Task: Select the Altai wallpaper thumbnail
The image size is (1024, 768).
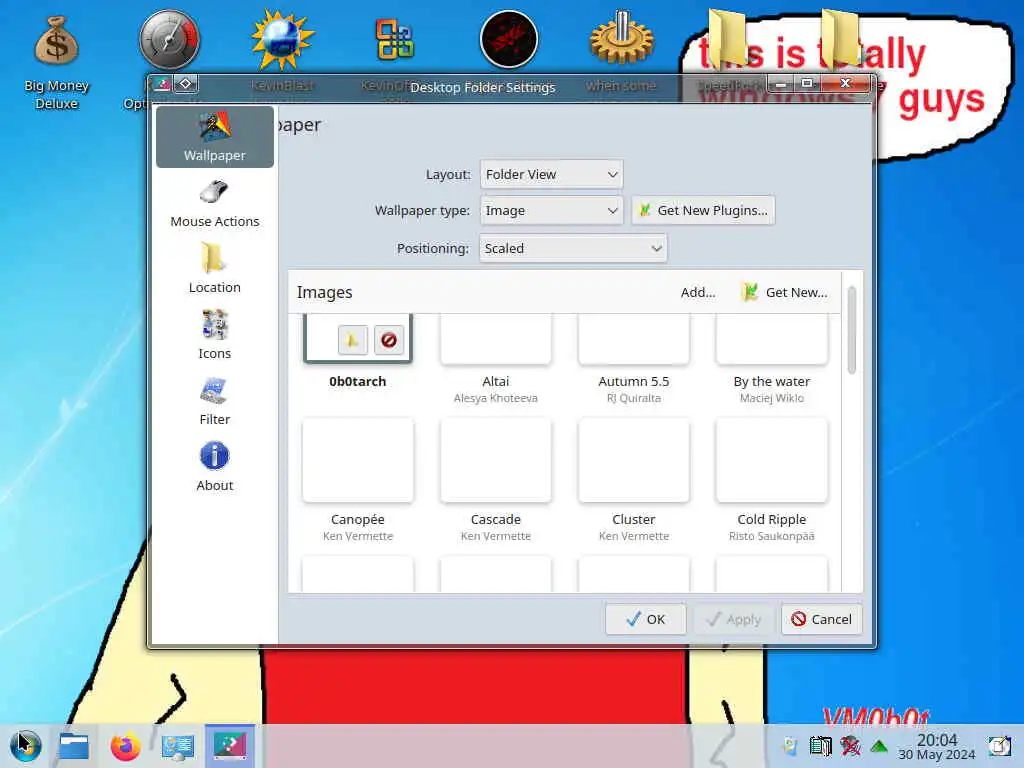Action: tap(496, 338)
